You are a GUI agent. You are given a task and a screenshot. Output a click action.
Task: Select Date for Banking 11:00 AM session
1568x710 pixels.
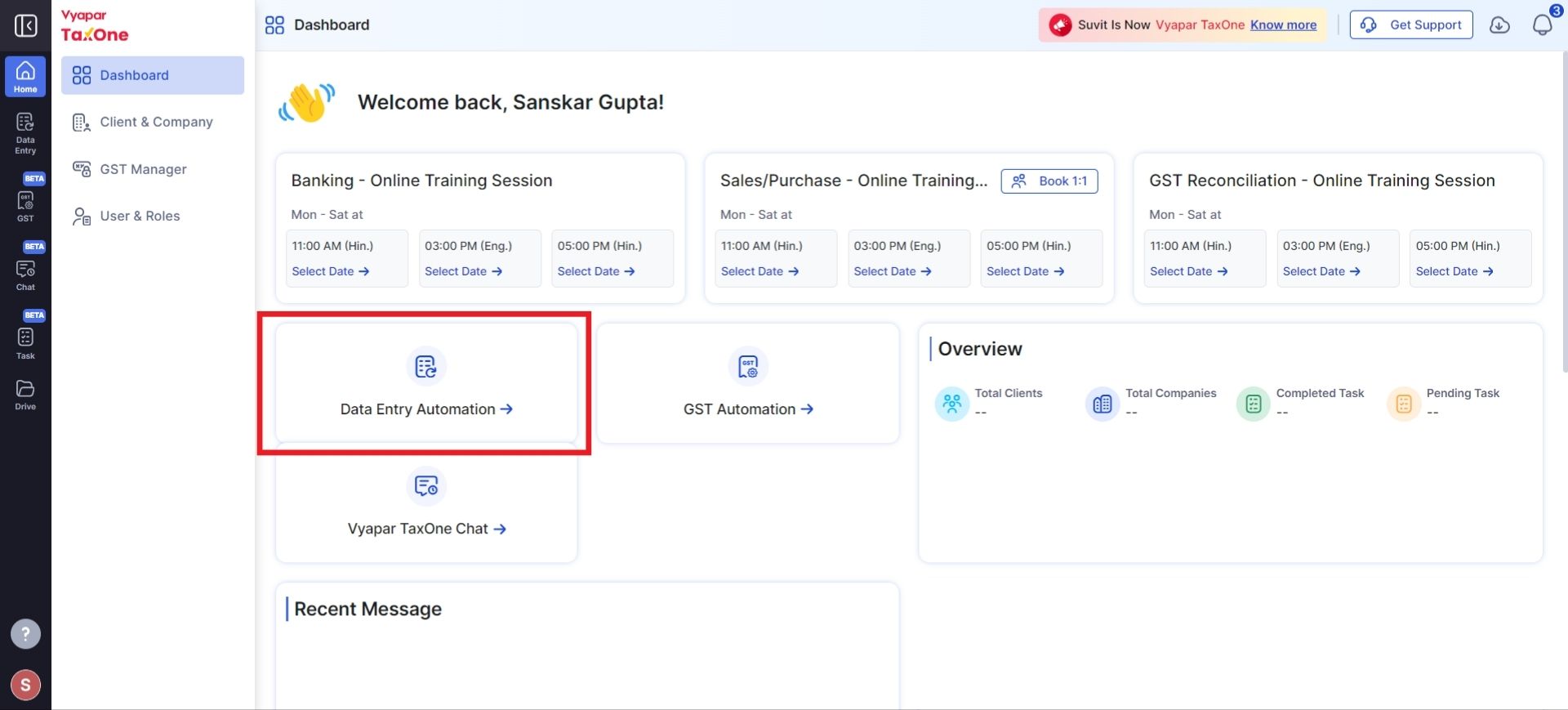click(x=331, y=271)
